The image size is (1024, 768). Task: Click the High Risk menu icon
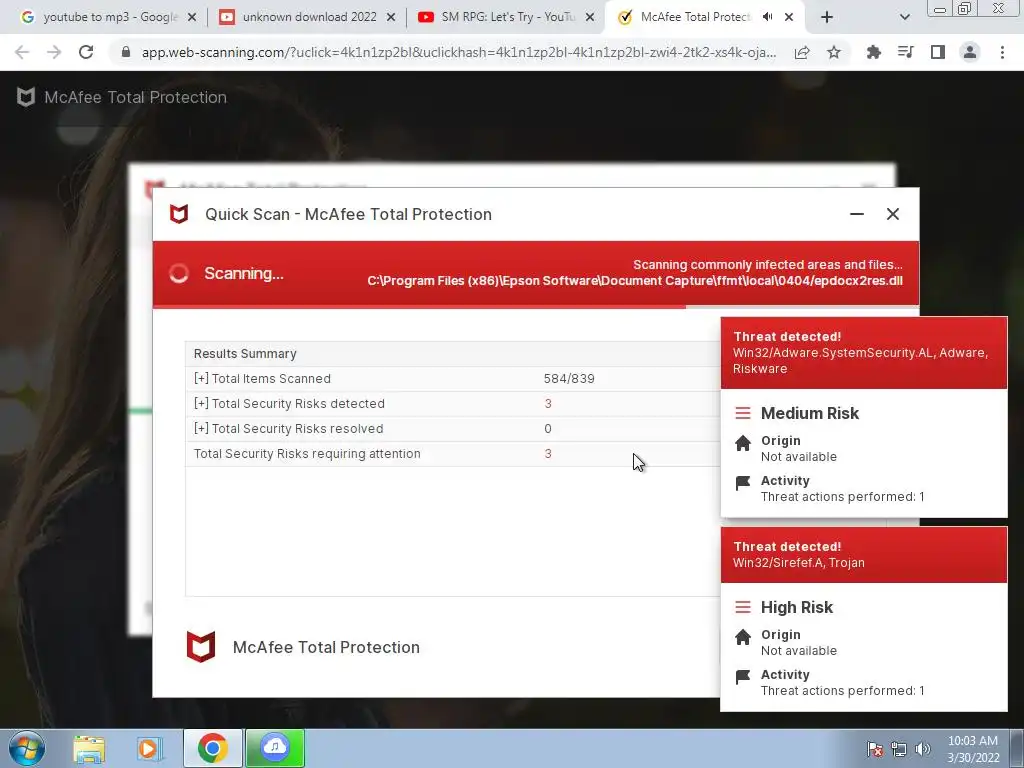coord(743,607)
